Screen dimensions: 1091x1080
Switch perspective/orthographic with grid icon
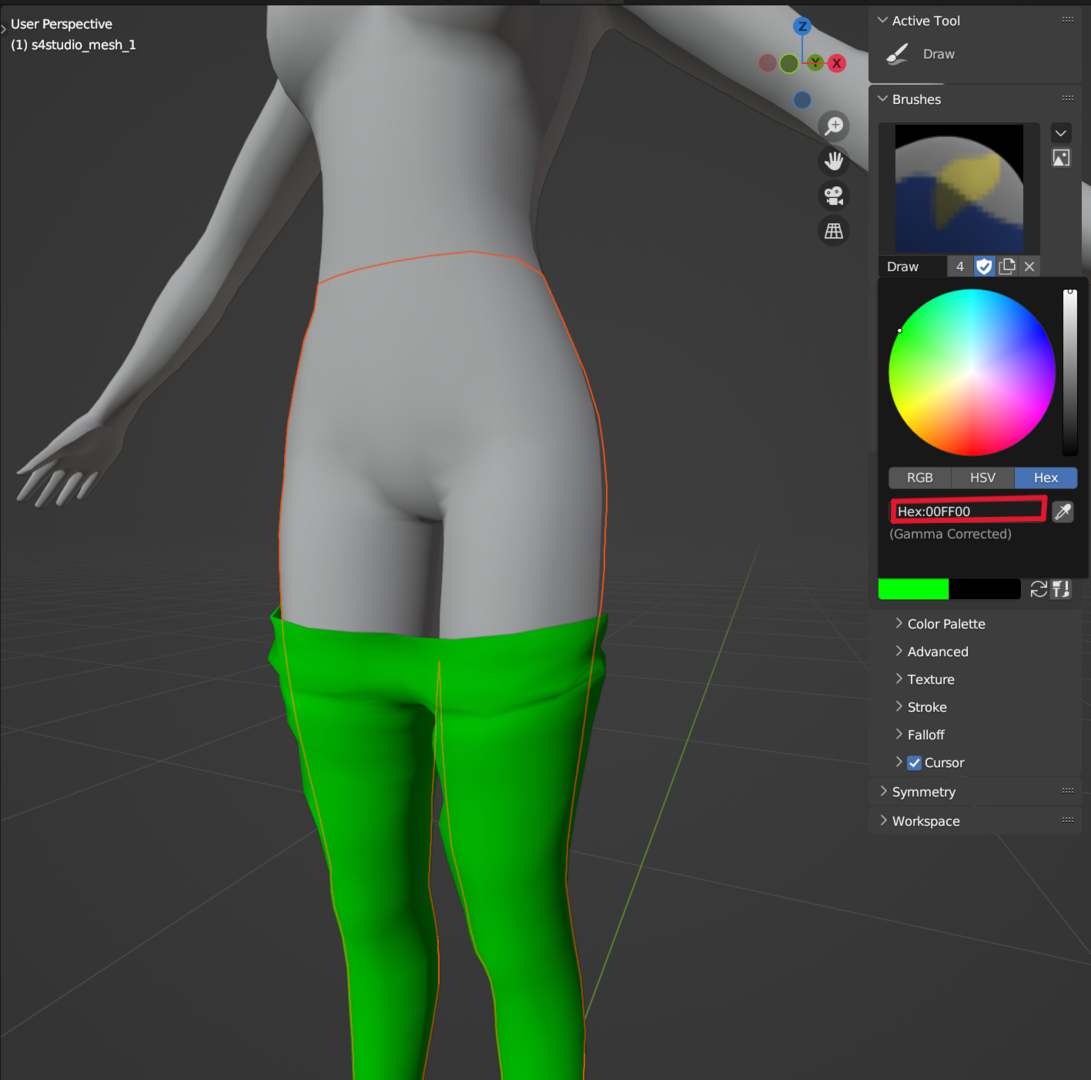[x=834, y=230]
